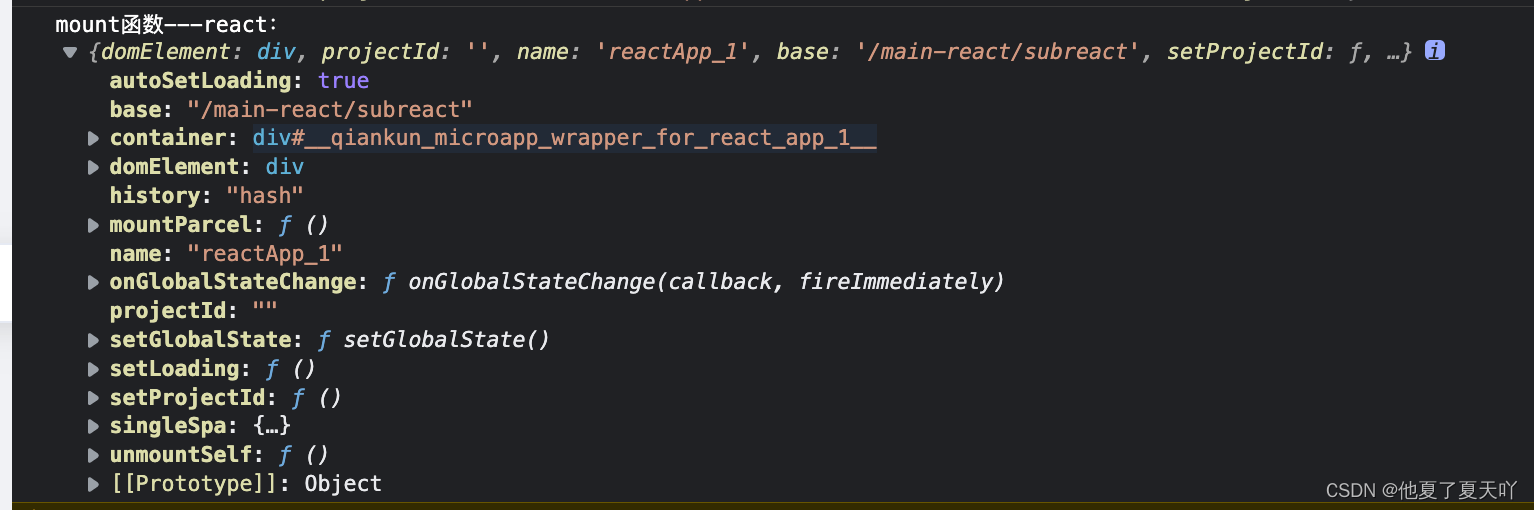The height and width of the screenshot is (510, 1534).
Task: Expand the container property triangle
Action: coord(93,138)
